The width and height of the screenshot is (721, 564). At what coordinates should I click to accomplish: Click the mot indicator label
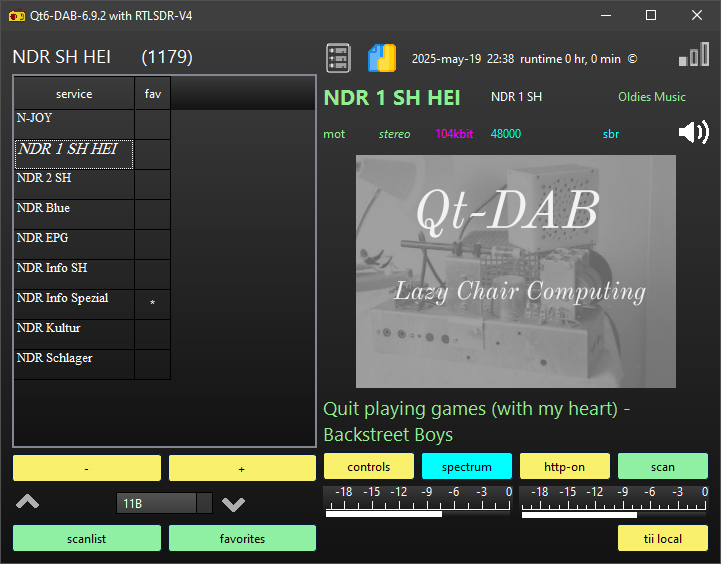click(x=334, y=134)
